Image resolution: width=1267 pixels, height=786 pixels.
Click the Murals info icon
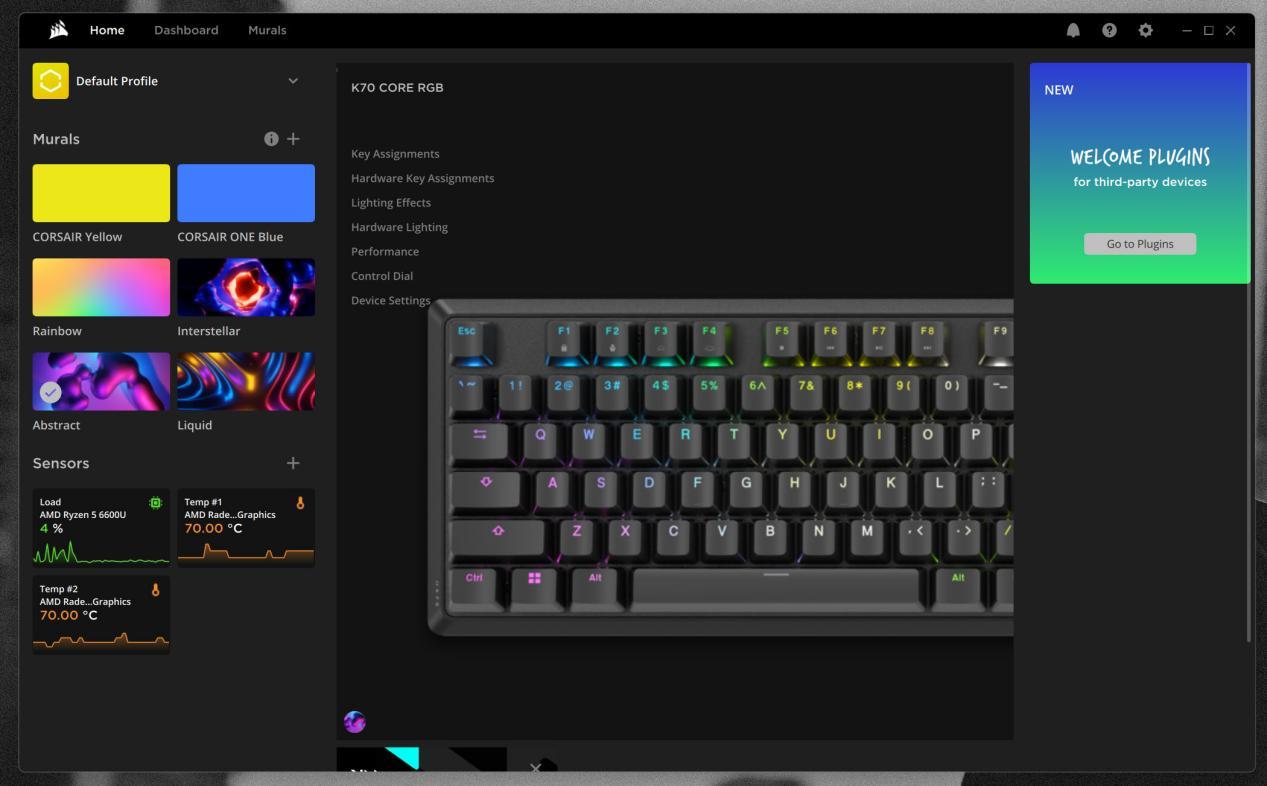(271, 139)
